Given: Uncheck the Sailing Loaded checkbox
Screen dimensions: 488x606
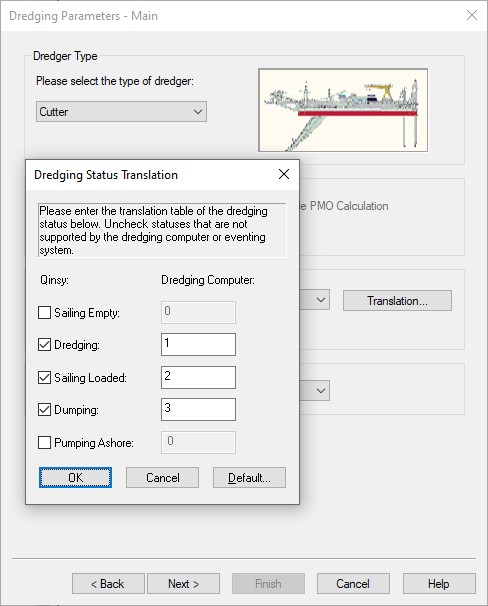Looking at the screenshot, I should (44, 378).
